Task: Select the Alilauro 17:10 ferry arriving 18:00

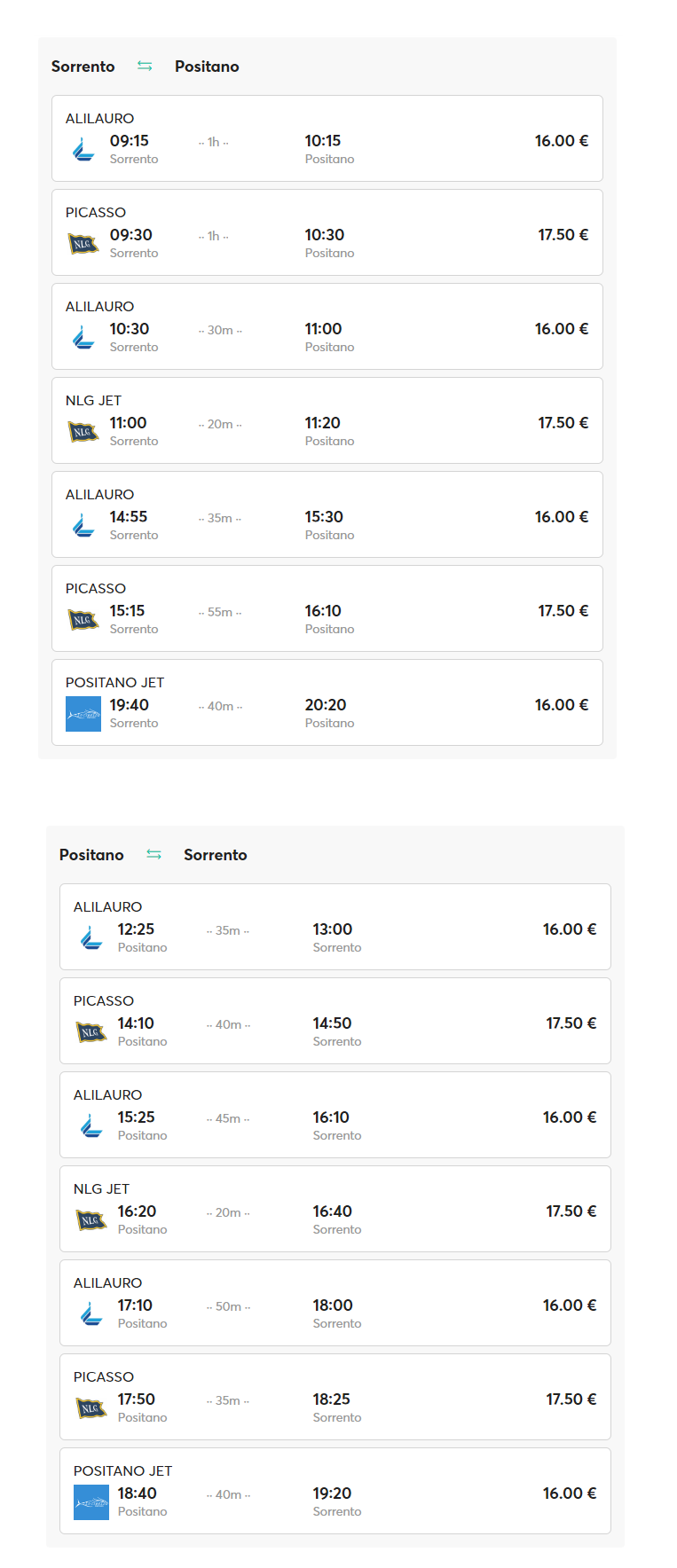Action: tap(335, 1303)
